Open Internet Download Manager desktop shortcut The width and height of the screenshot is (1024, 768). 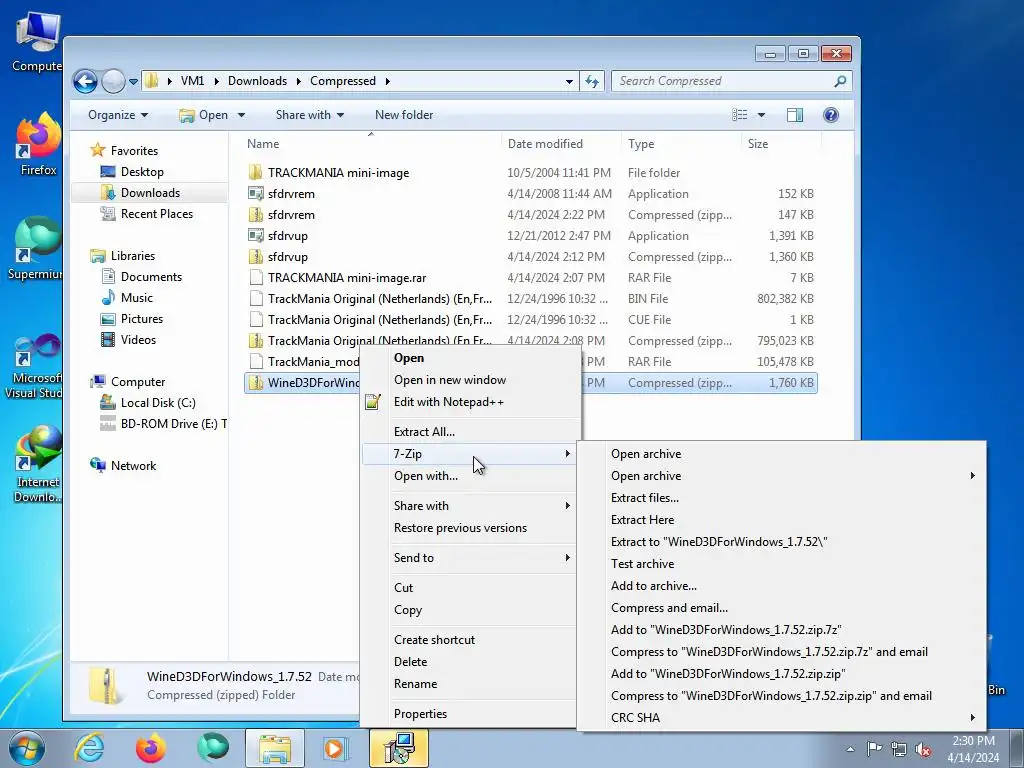38,464
